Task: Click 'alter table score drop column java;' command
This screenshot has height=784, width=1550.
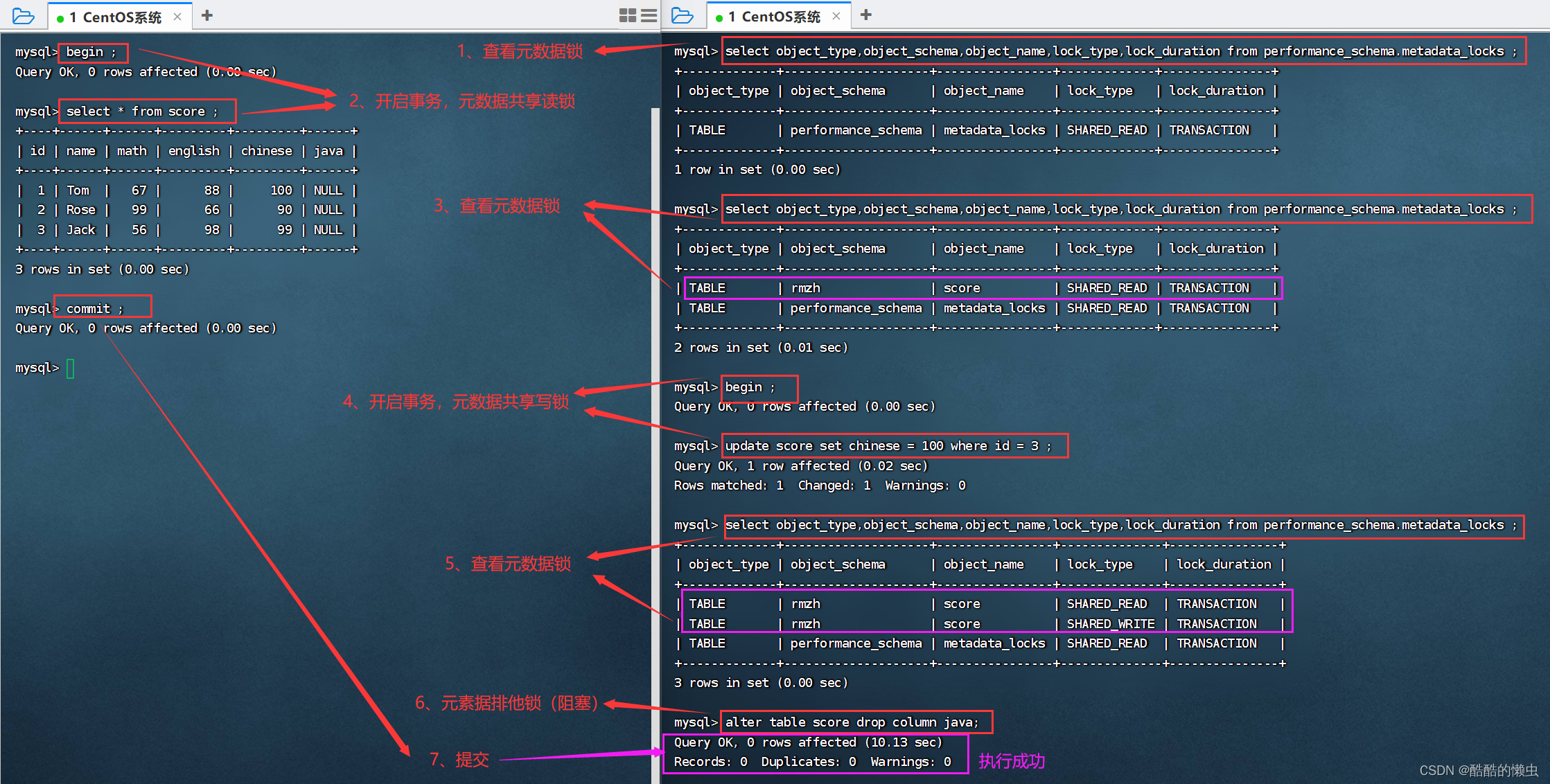Action: click(852, 722)
